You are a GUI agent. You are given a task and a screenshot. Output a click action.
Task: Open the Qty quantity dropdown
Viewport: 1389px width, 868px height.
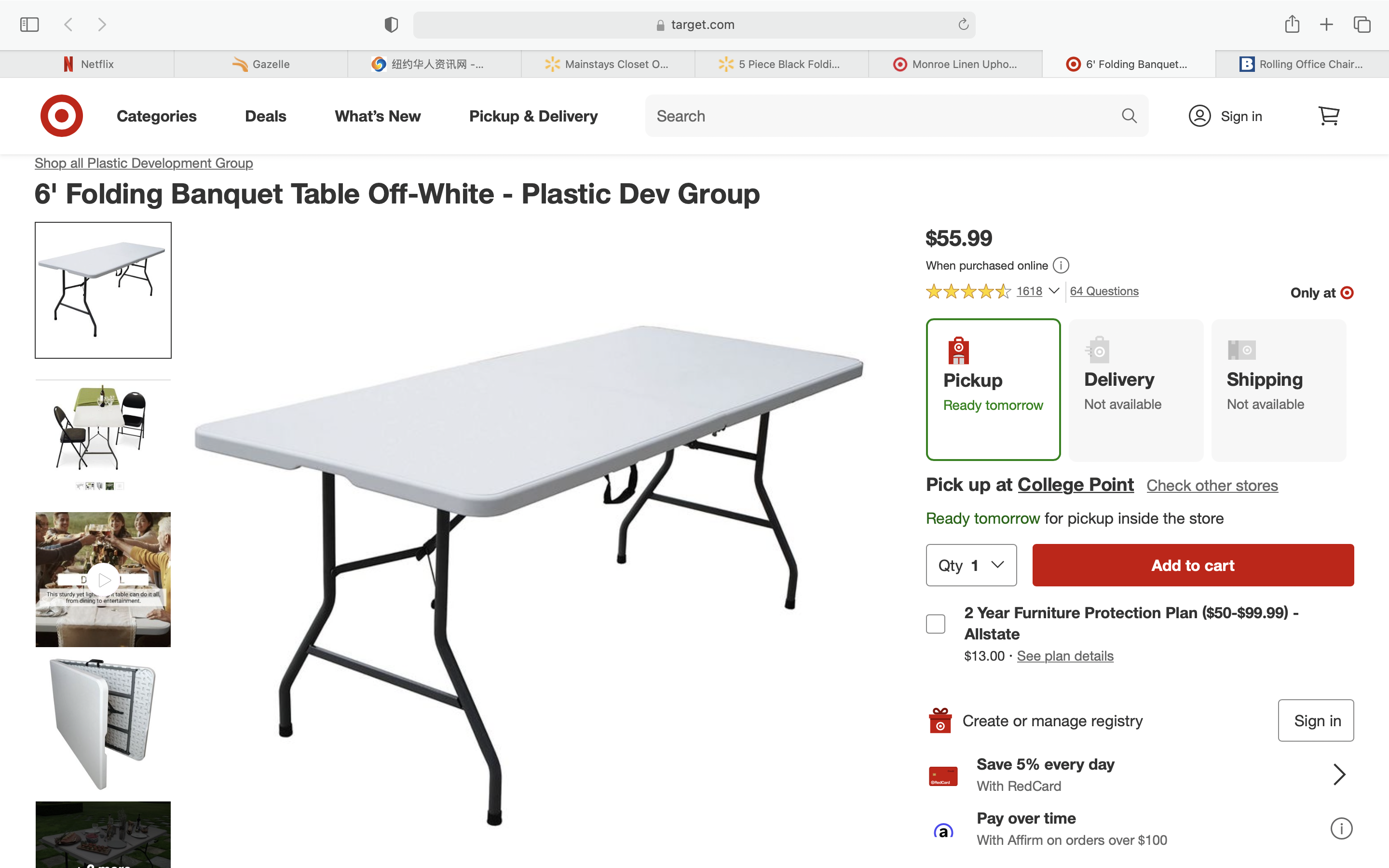point(971,566)
